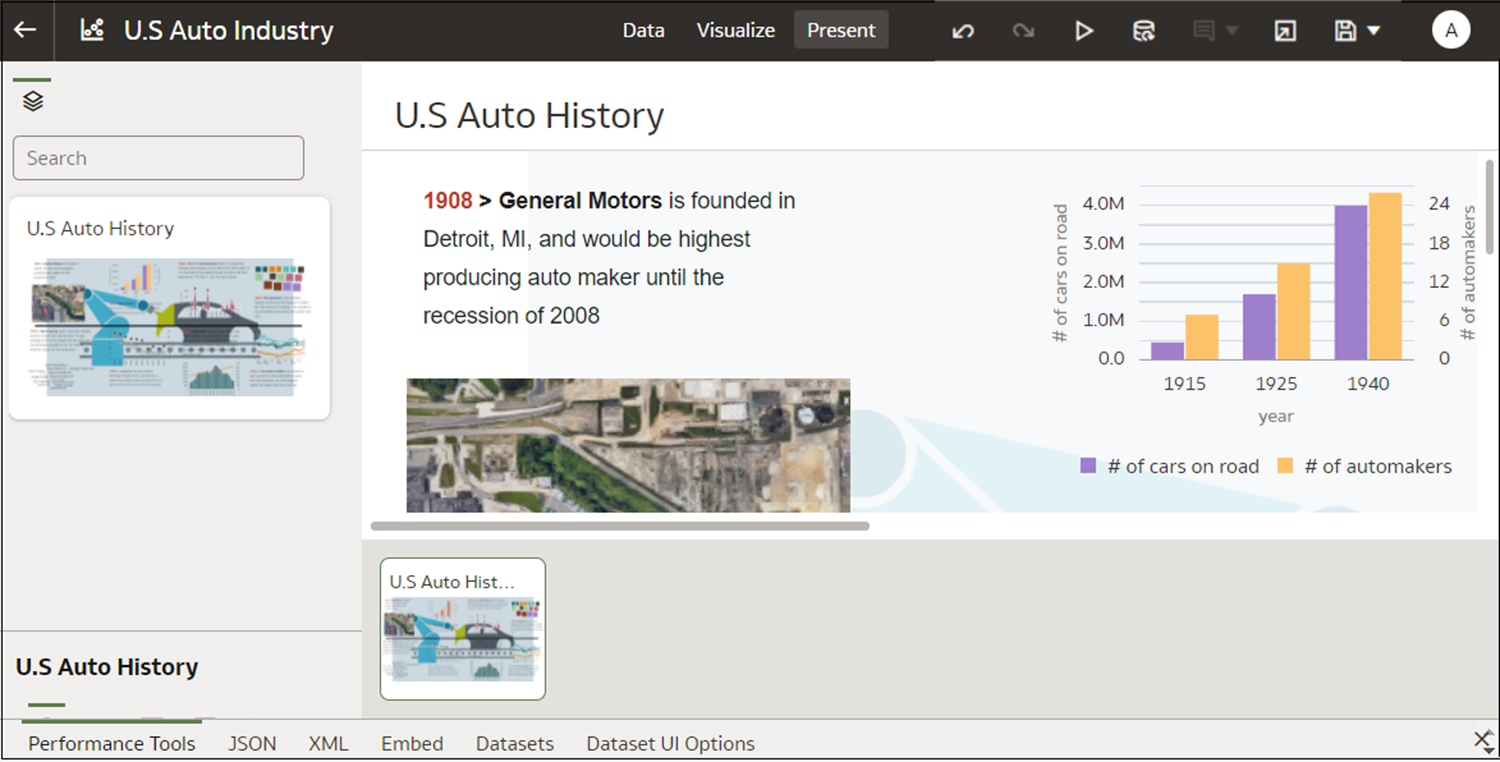Open the Dataset UI Options tab
Image resolution: width=1500 pixels, height=762 pixels.
671,743
